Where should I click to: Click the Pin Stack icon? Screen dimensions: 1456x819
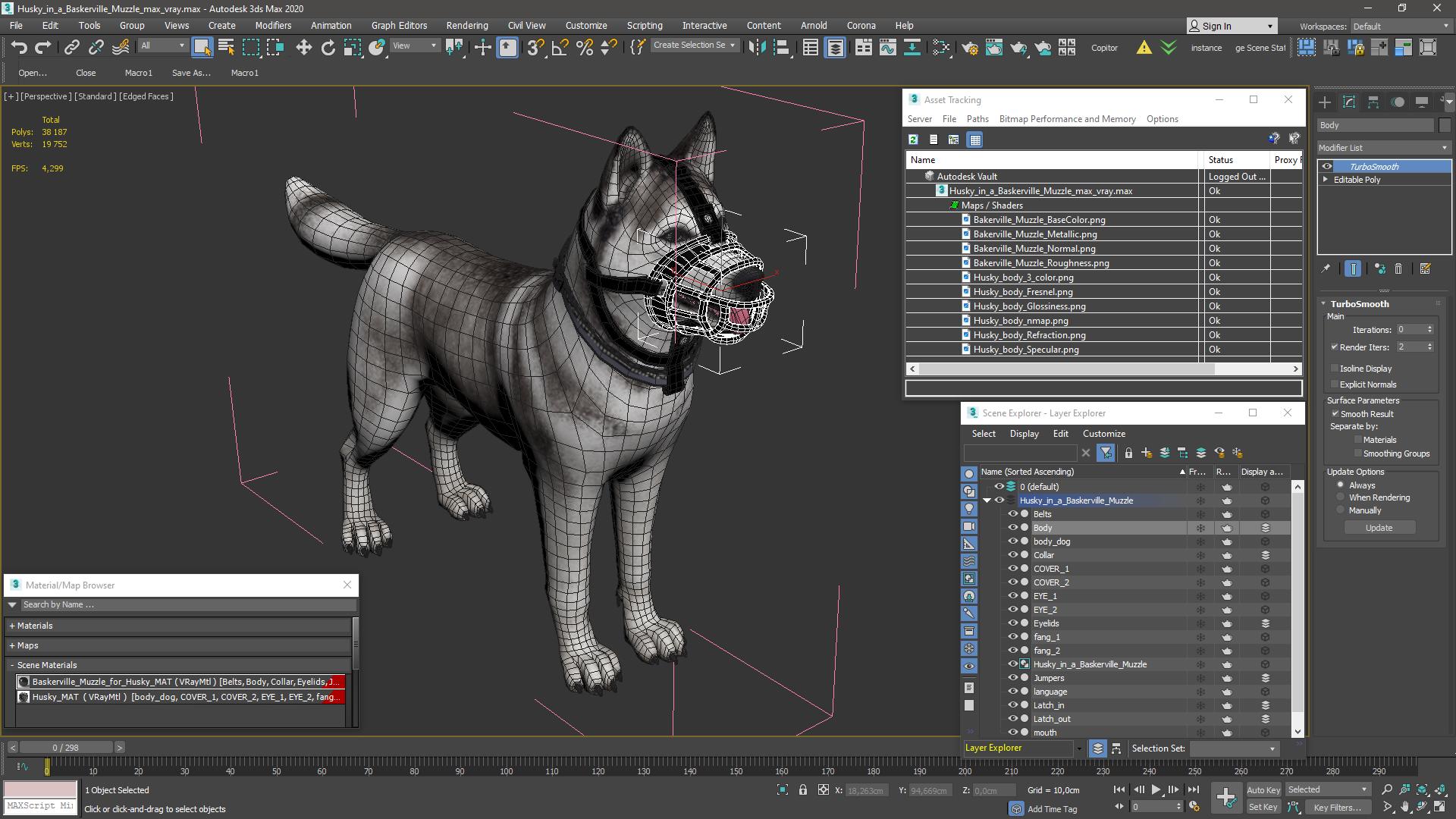pyautogui.click(x=1326, y=268)
